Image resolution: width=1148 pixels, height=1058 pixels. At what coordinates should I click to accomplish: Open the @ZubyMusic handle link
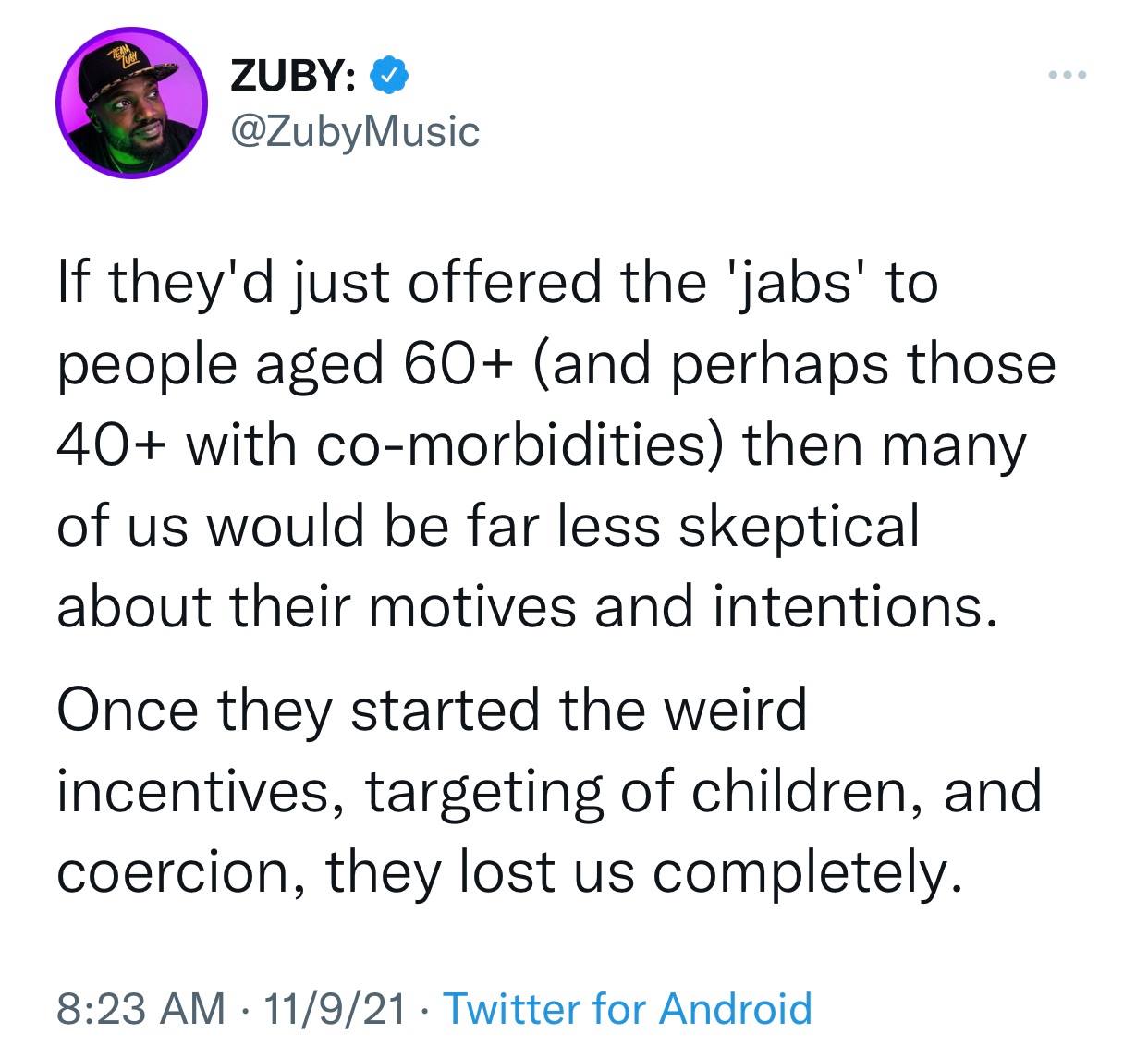(x=354, y=132)
